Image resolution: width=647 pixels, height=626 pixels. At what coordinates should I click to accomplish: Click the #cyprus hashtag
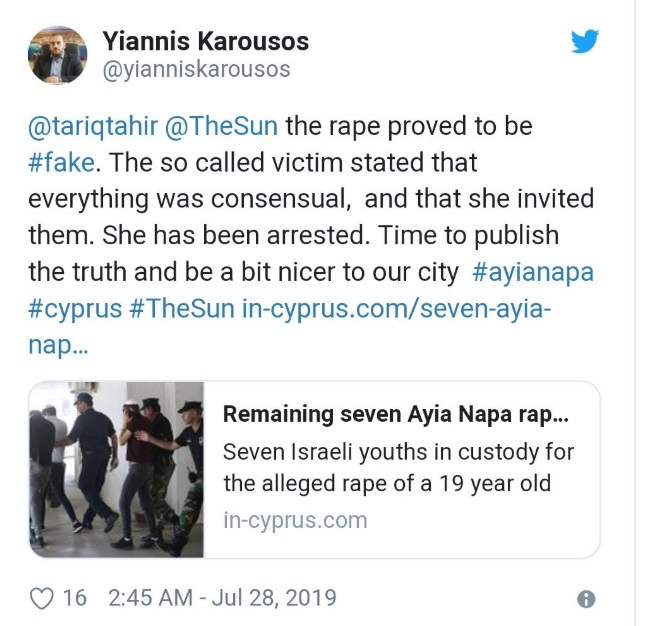pyautogui.click(x=73, y=307)
